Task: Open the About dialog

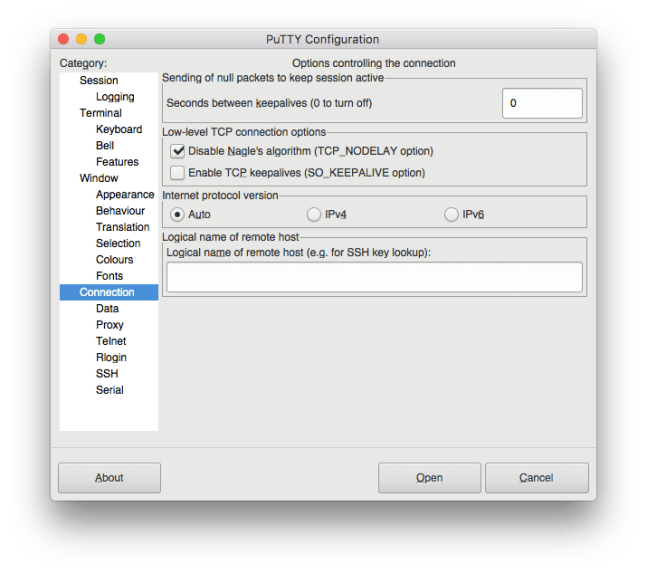Action: point(109,478)
